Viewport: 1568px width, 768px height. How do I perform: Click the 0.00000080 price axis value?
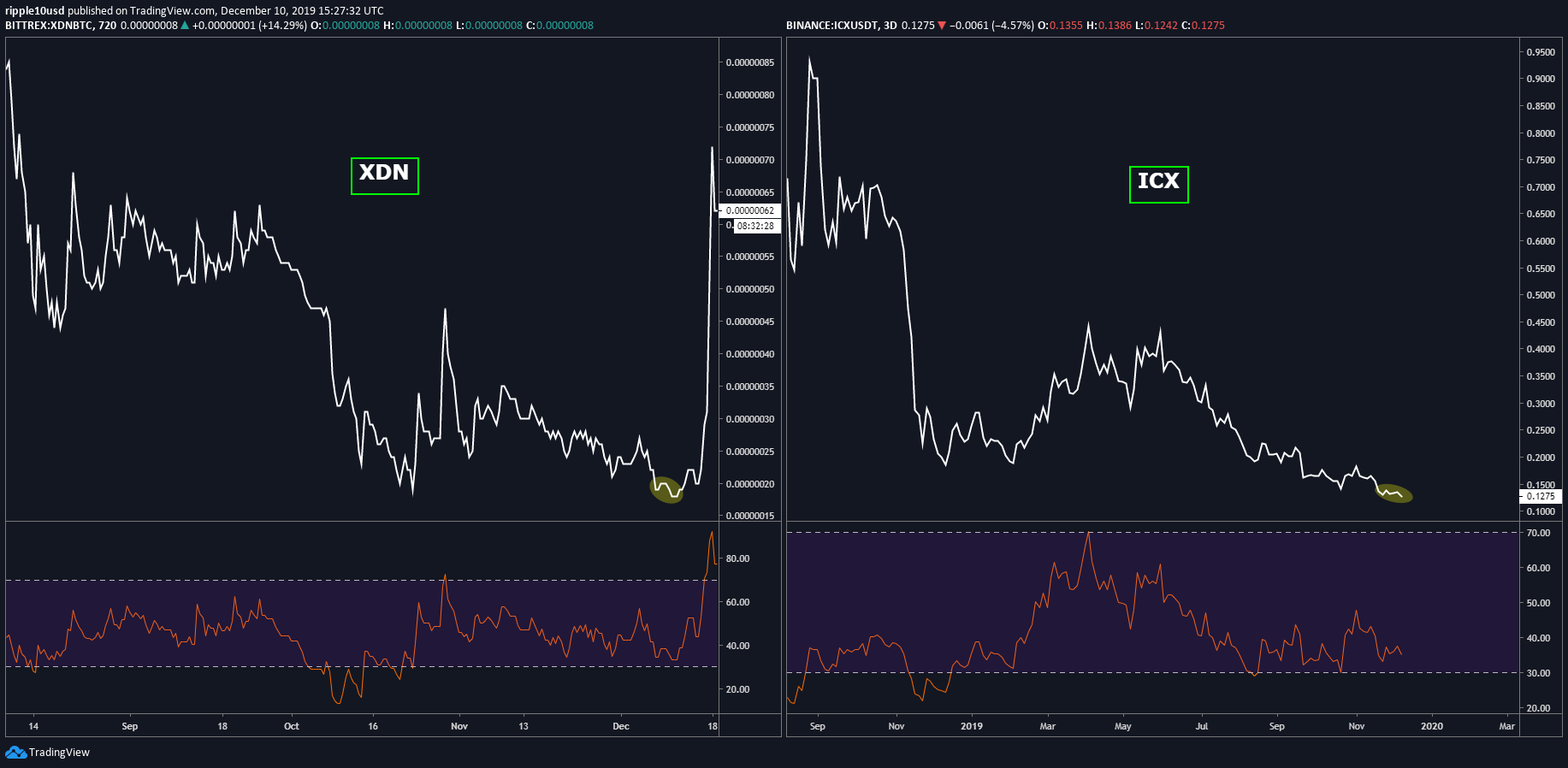(750, 95)
